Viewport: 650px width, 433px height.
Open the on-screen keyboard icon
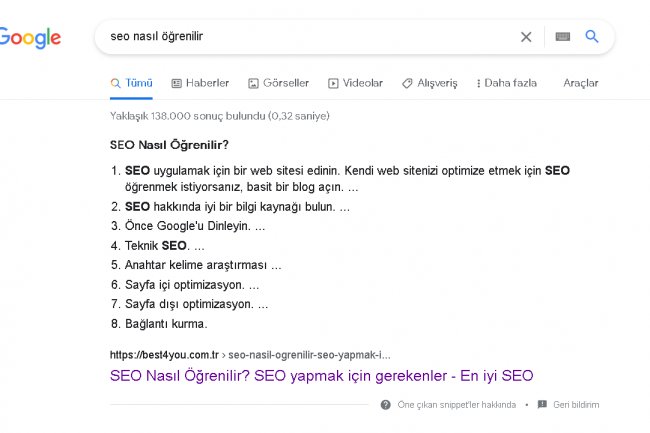coord(563,37)
